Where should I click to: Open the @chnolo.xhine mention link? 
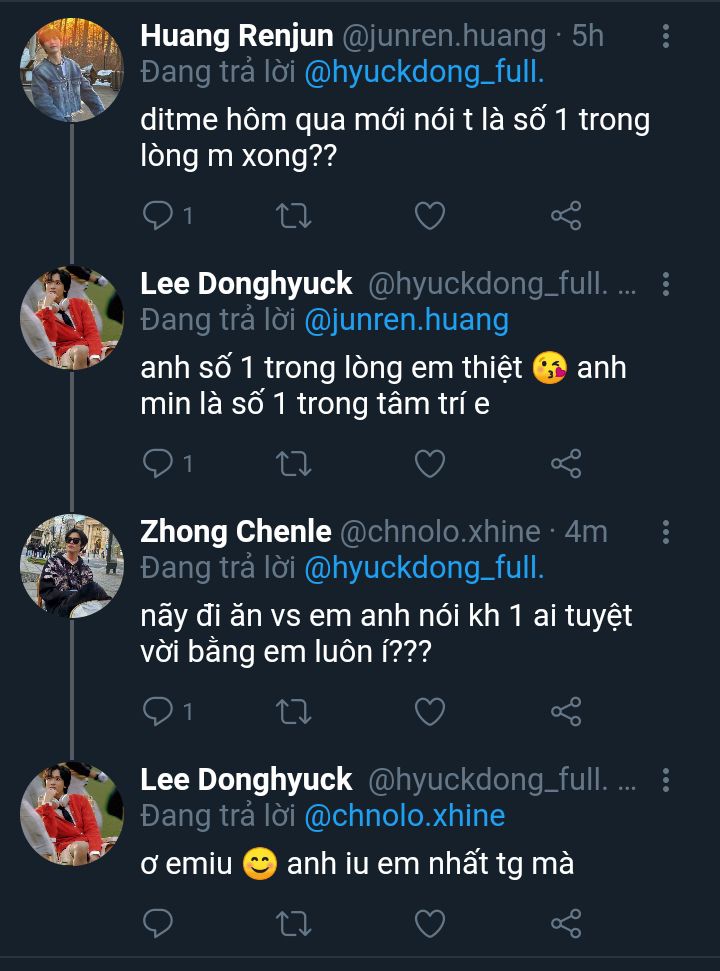(404, 816)
